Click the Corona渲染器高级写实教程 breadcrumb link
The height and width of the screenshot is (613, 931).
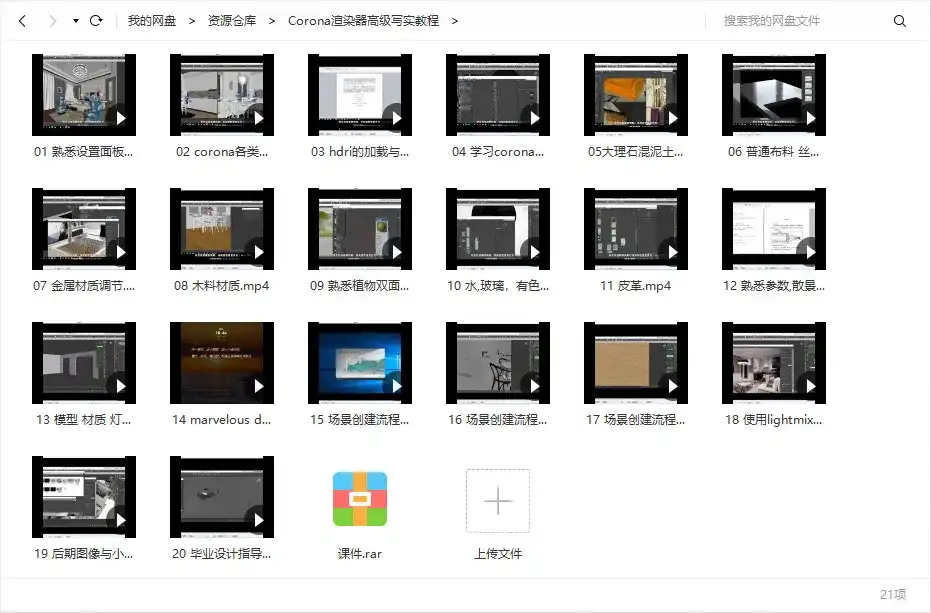362,19
